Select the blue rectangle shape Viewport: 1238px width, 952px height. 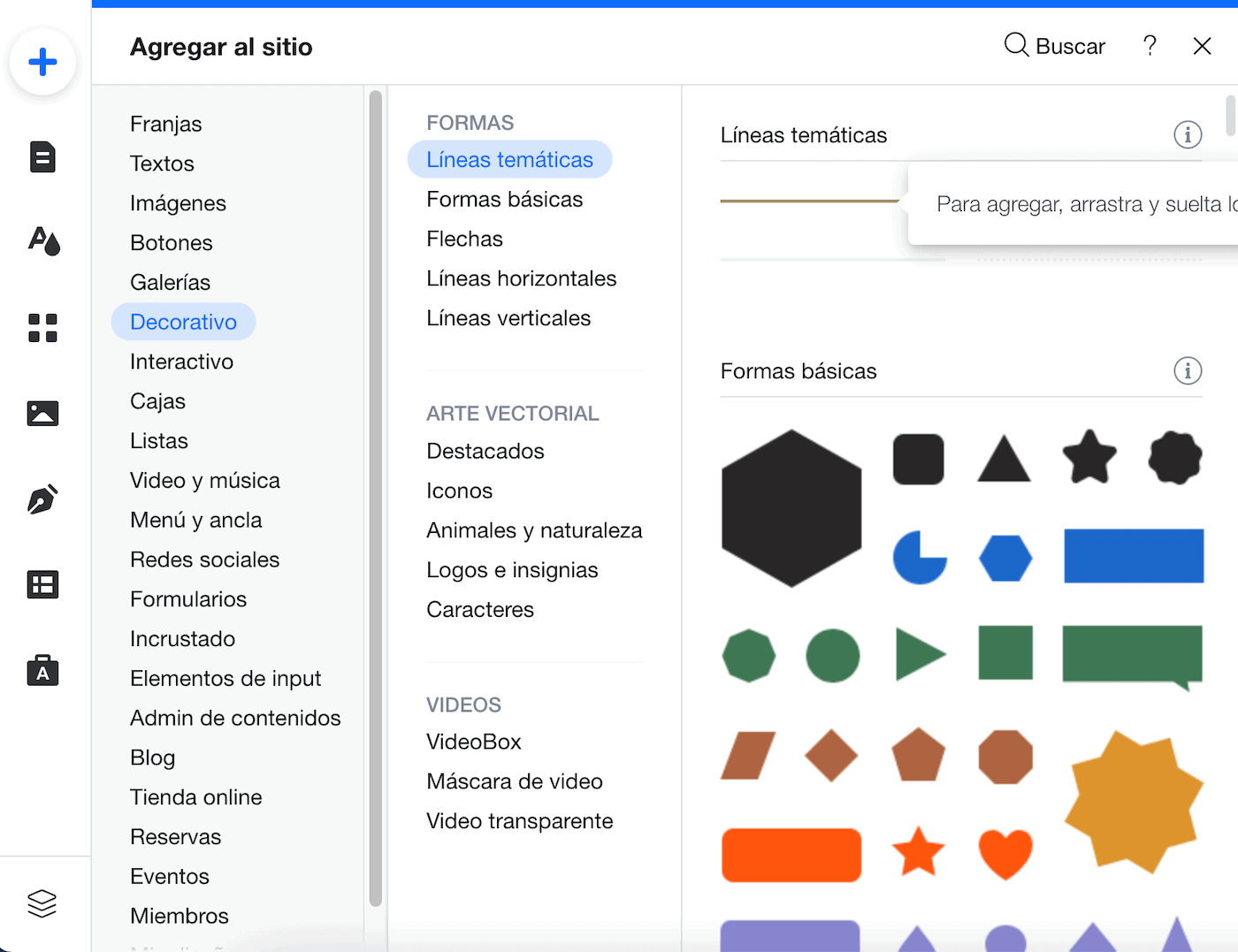click(x=1134, y=556)
